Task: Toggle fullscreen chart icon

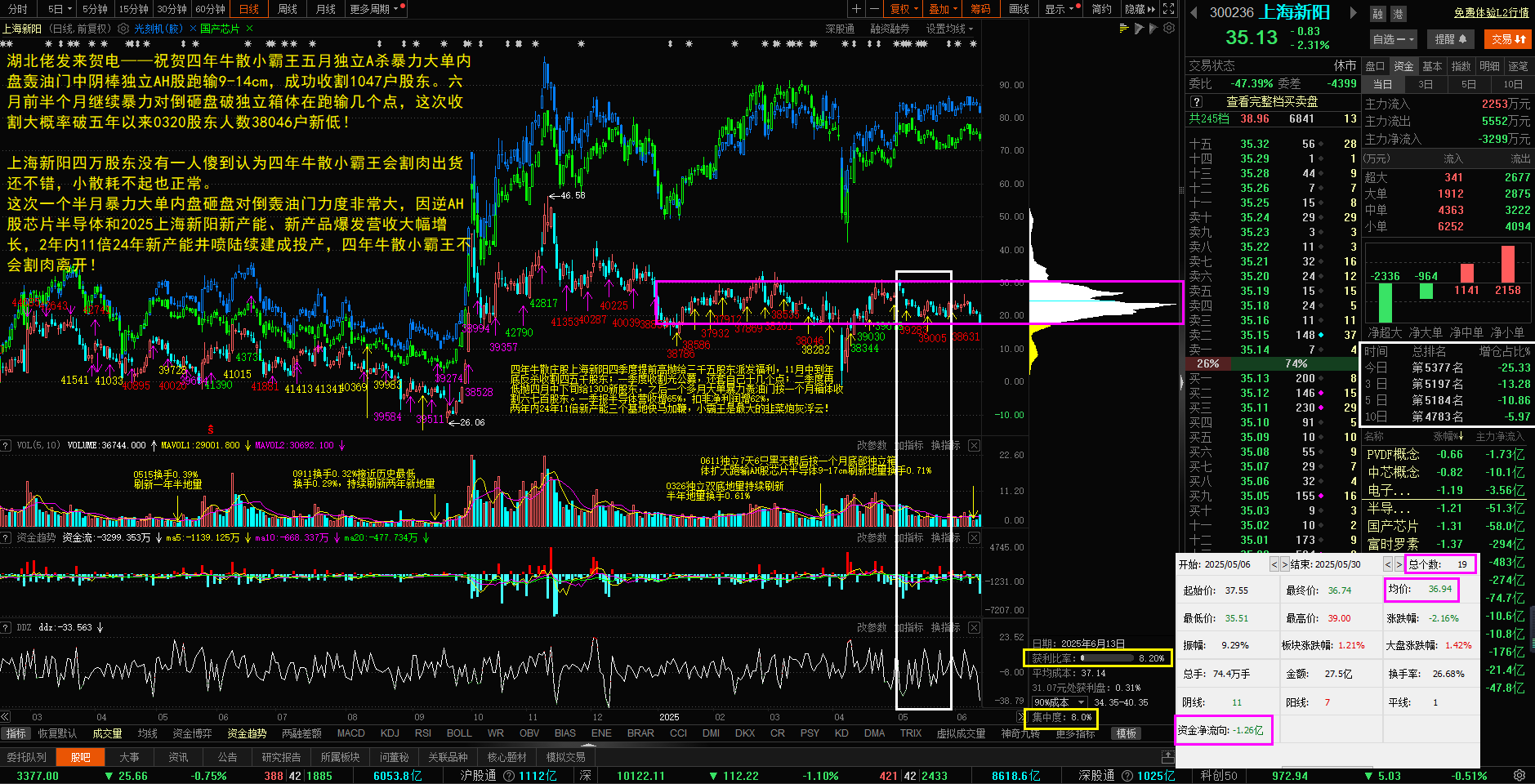Action: pyautogui.click(x=1169, y=9)
